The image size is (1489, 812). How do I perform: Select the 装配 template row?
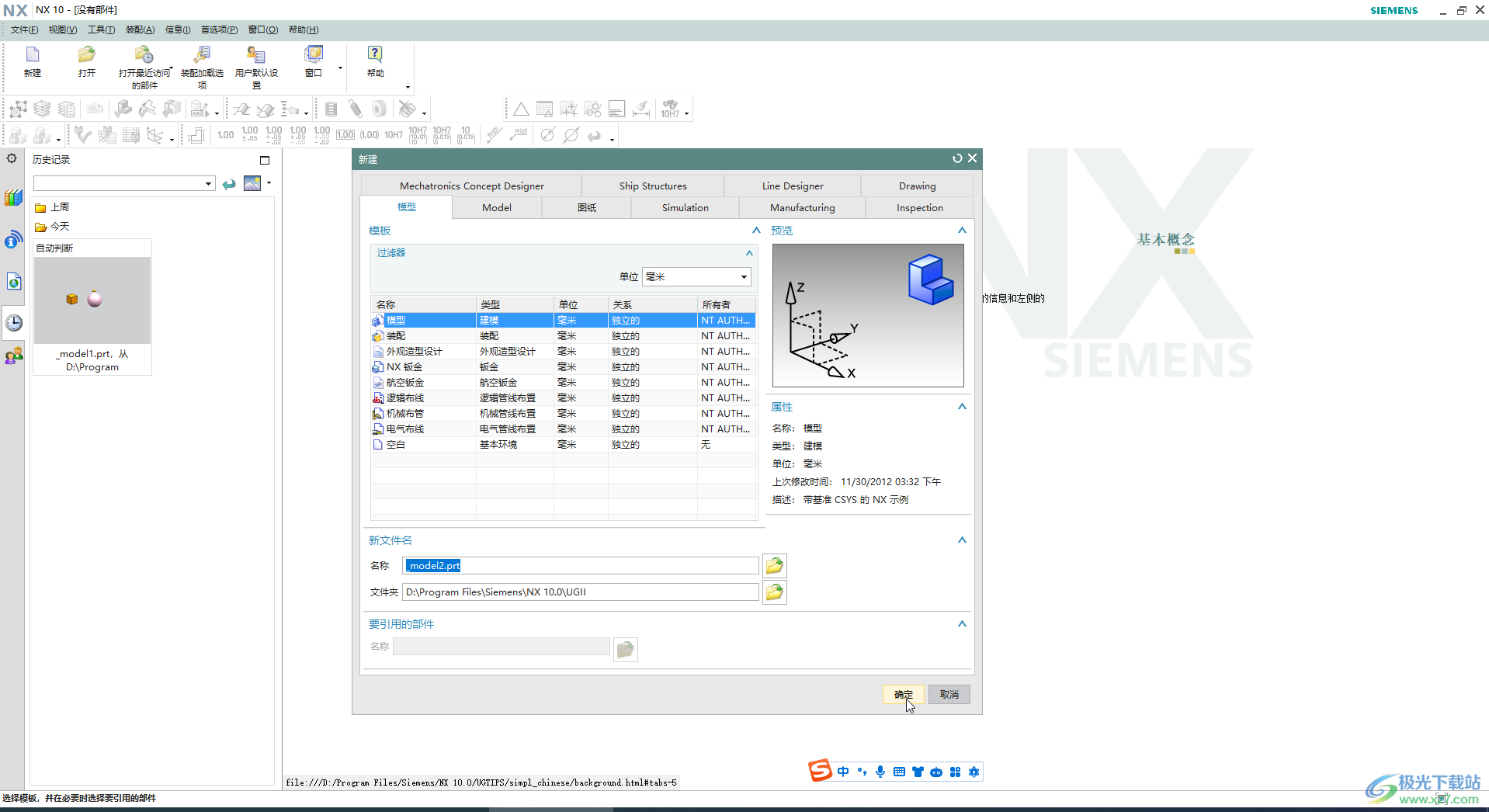click(x=563, y=336)
